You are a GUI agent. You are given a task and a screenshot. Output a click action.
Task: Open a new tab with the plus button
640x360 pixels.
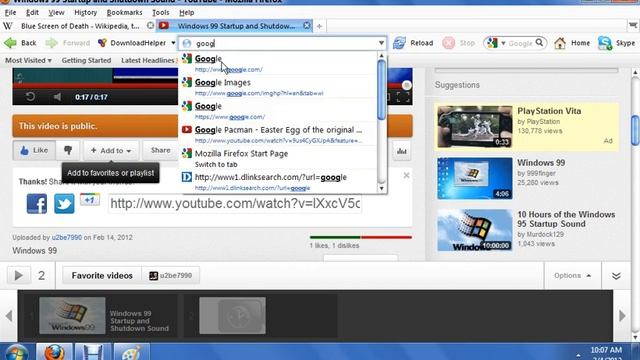[320, 26]
